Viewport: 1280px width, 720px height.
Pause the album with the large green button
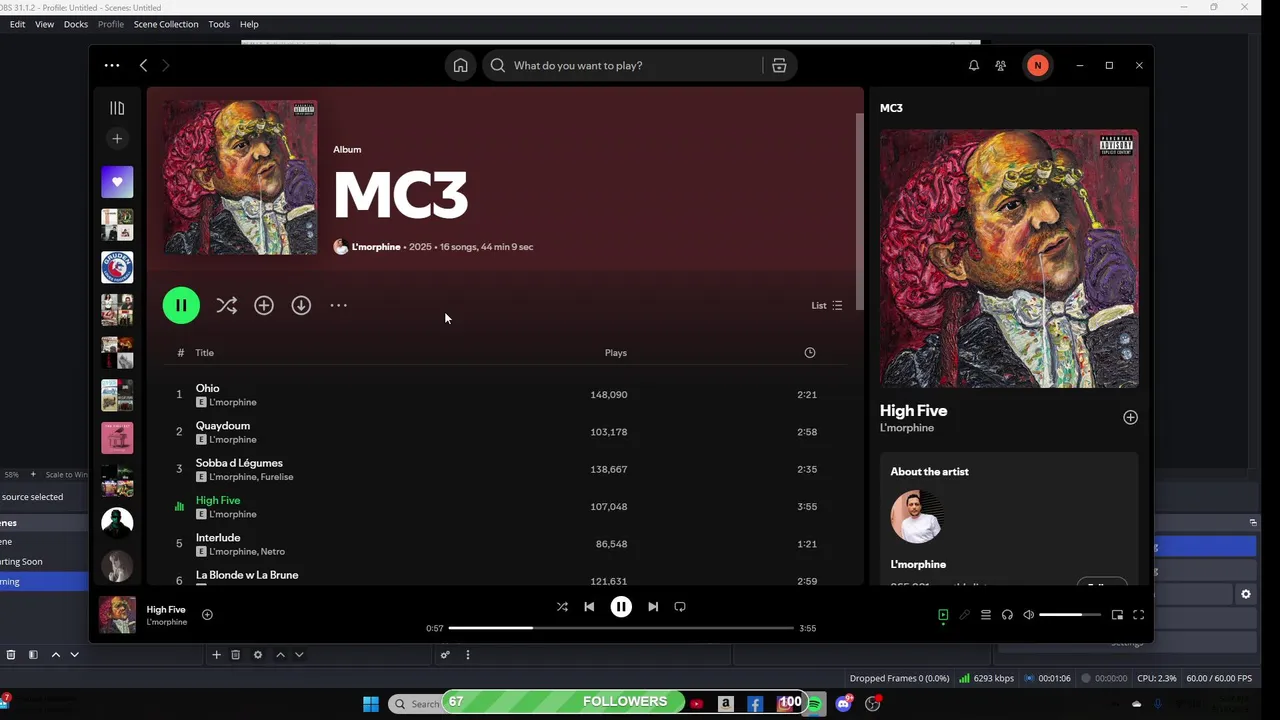coord(181,305)
